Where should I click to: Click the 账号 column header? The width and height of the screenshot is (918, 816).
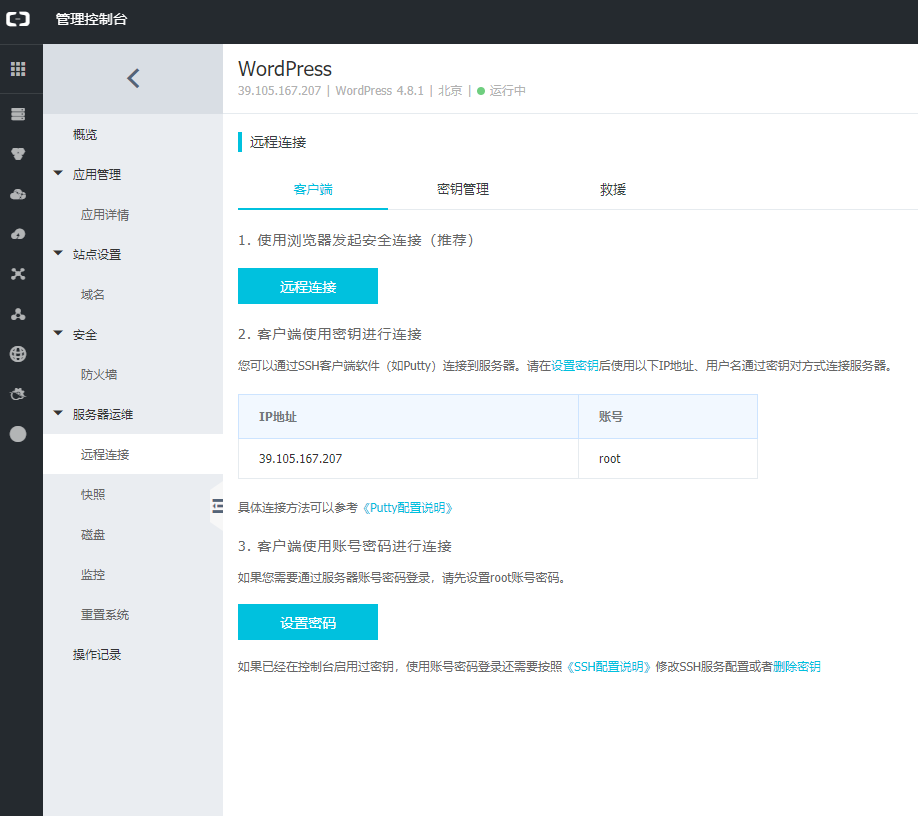click(x=668, y=417)
